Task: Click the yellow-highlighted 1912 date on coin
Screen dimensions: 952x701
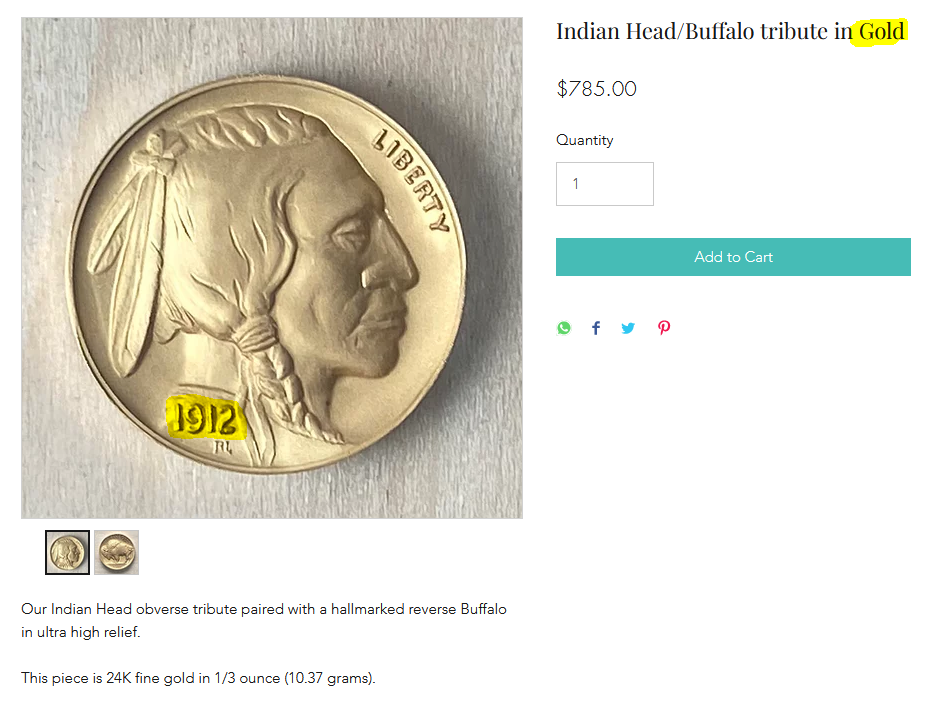Action: point(205,417)
